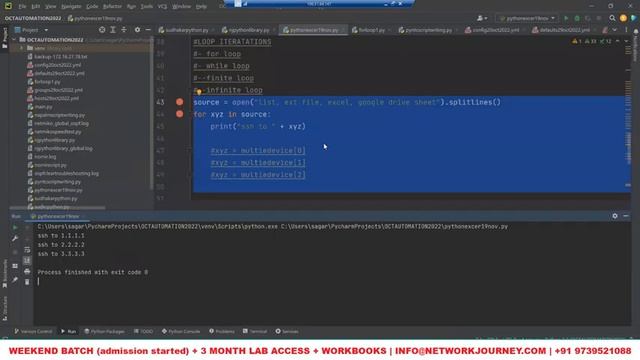Hide the Project tool window
The height and width of the screenshot is (360, 640).
pyautogui.click(x=148, y=30)
